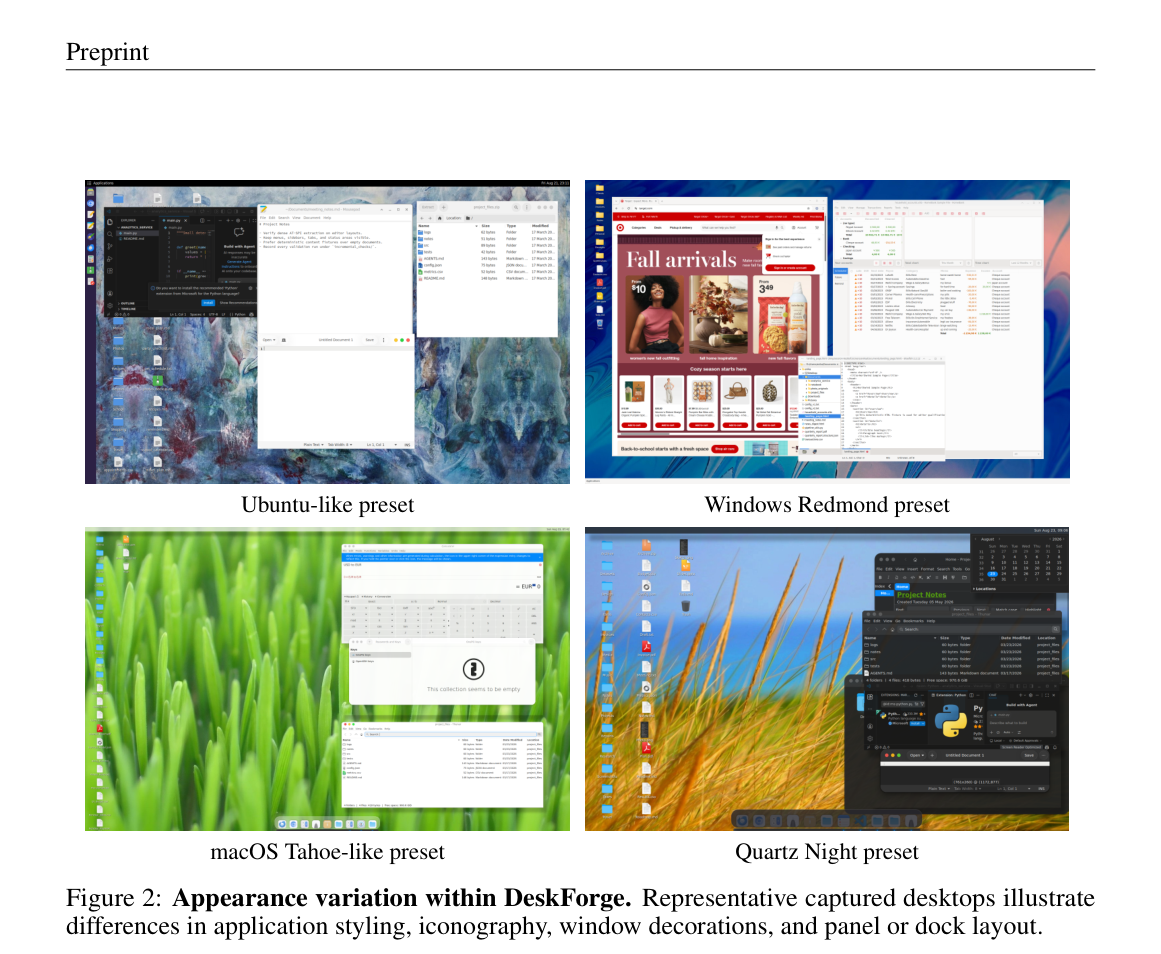Click Categories on Target navigation bar

pos(639,227)
